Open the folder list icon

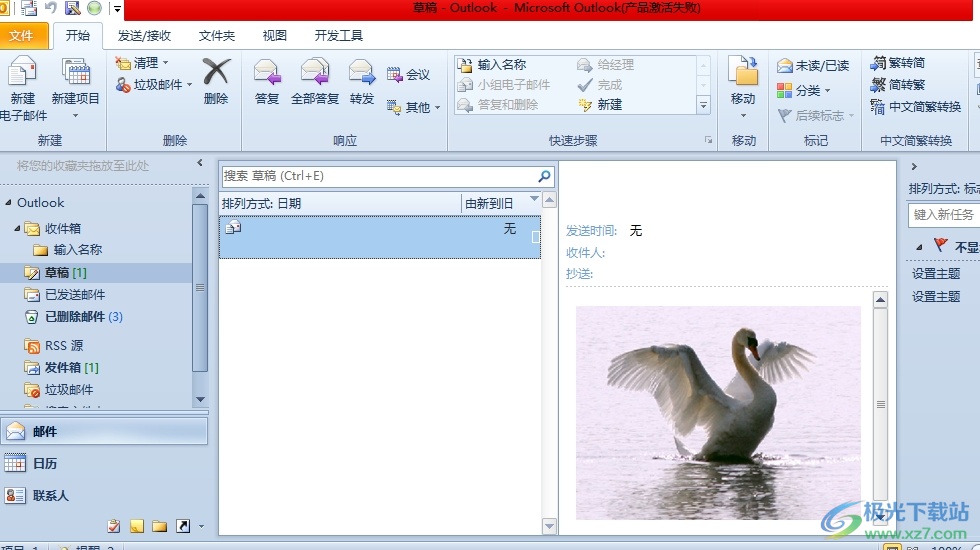[x=159, y=526]
